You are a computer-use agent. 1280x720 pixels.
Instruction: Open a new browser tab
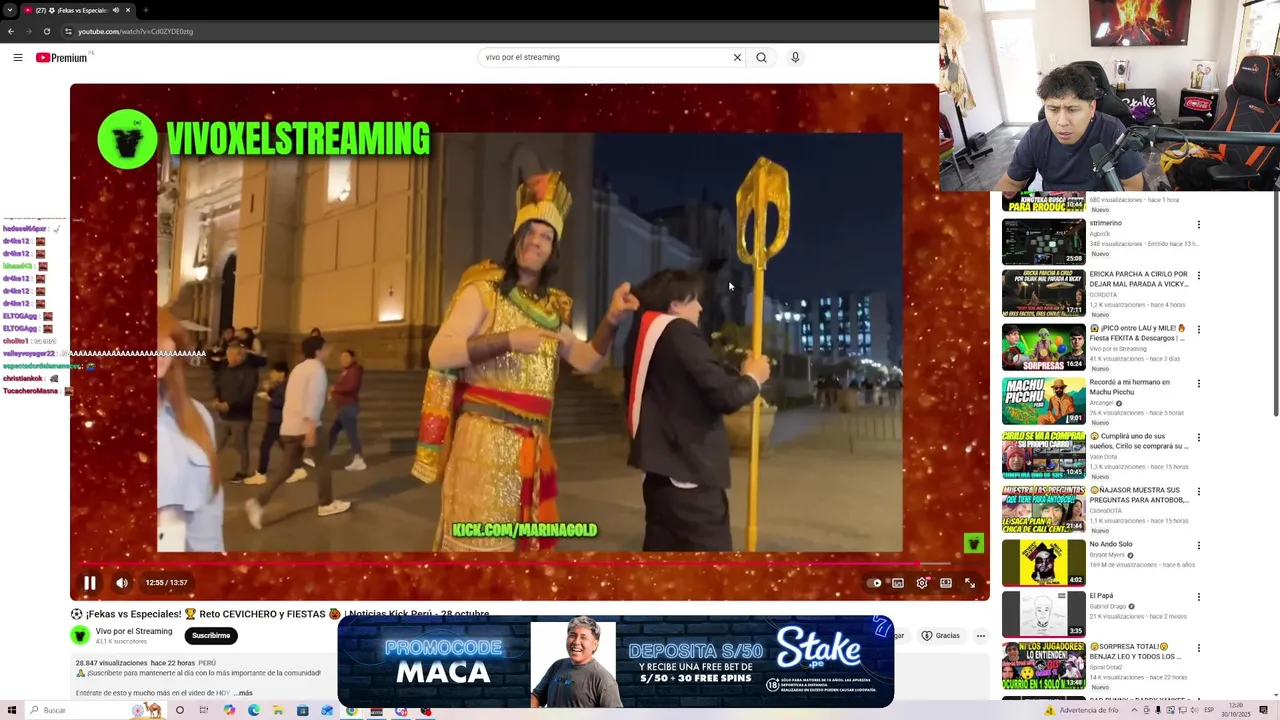click(x=146, y=10)
